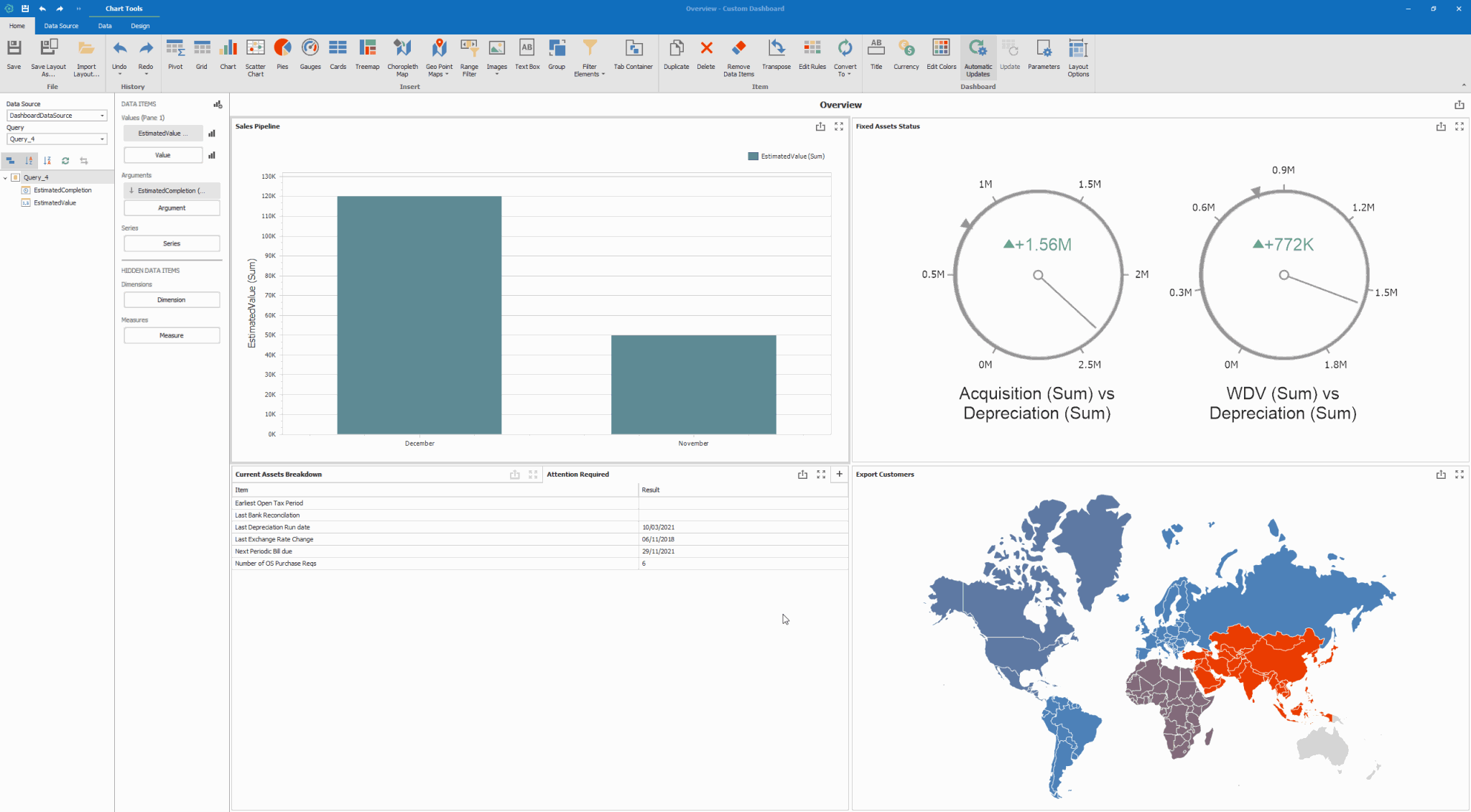
Task: Toggle group fields by type button
Action: [11, 161]
